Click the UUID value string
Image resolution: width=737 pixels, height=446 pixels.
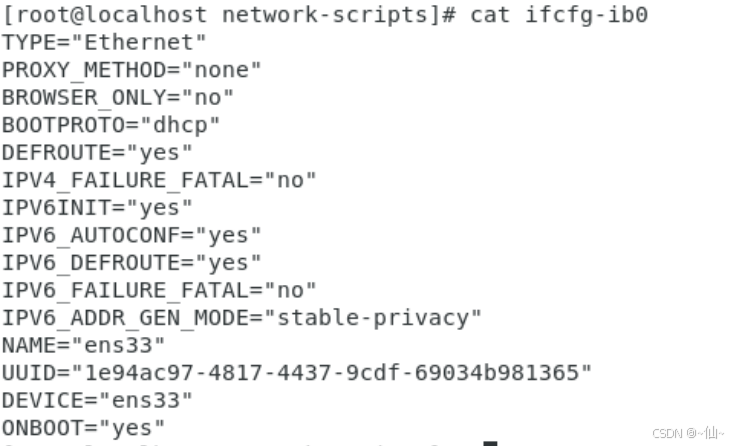click(x=332, y=373)
